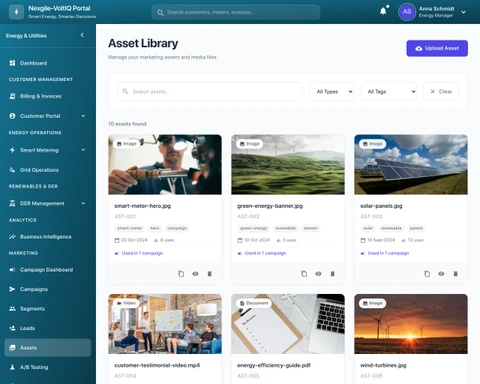Open the wind turbines sunset thumbnail
The image size is (480, 384).
(411, 324)
